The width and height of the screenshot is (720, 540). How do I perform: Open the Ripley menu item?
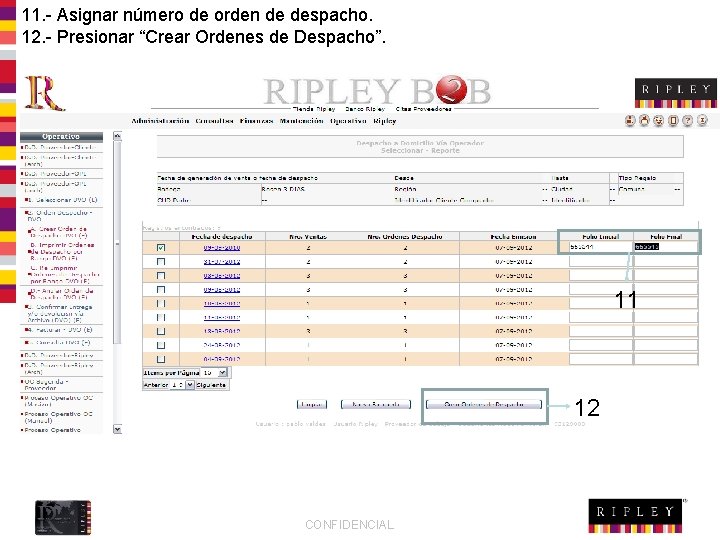(x=384, y=121)
